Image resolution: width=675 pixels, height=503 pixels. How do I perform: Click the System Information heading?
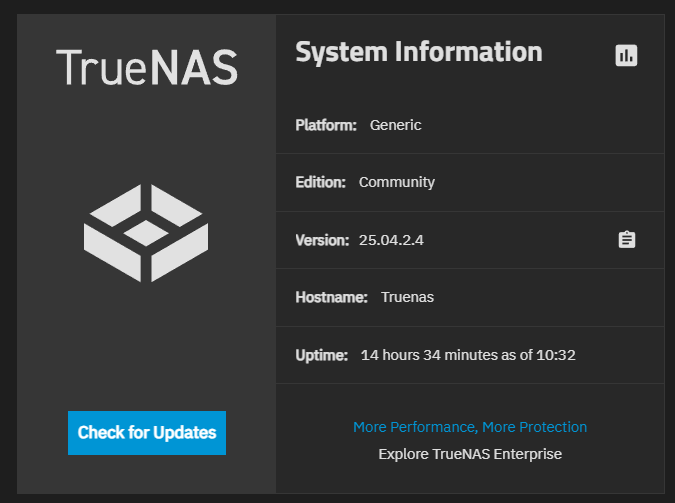[419, 52]
